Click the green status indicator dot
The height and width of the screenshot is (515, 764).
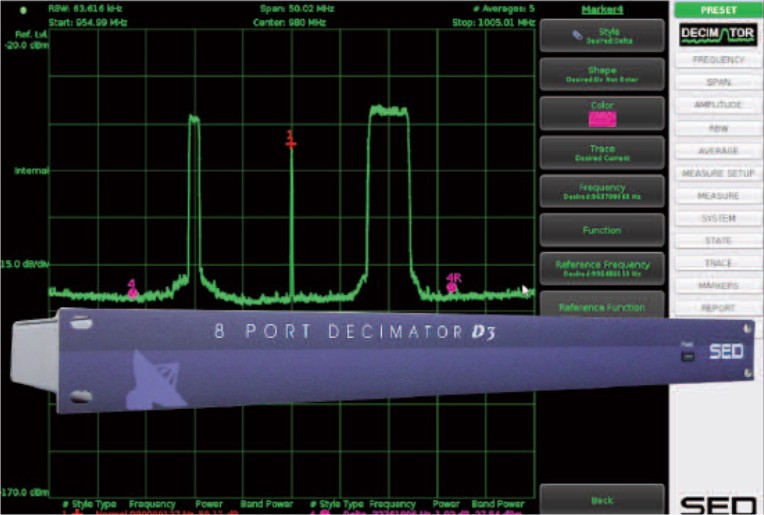click(x=23, y=10)
